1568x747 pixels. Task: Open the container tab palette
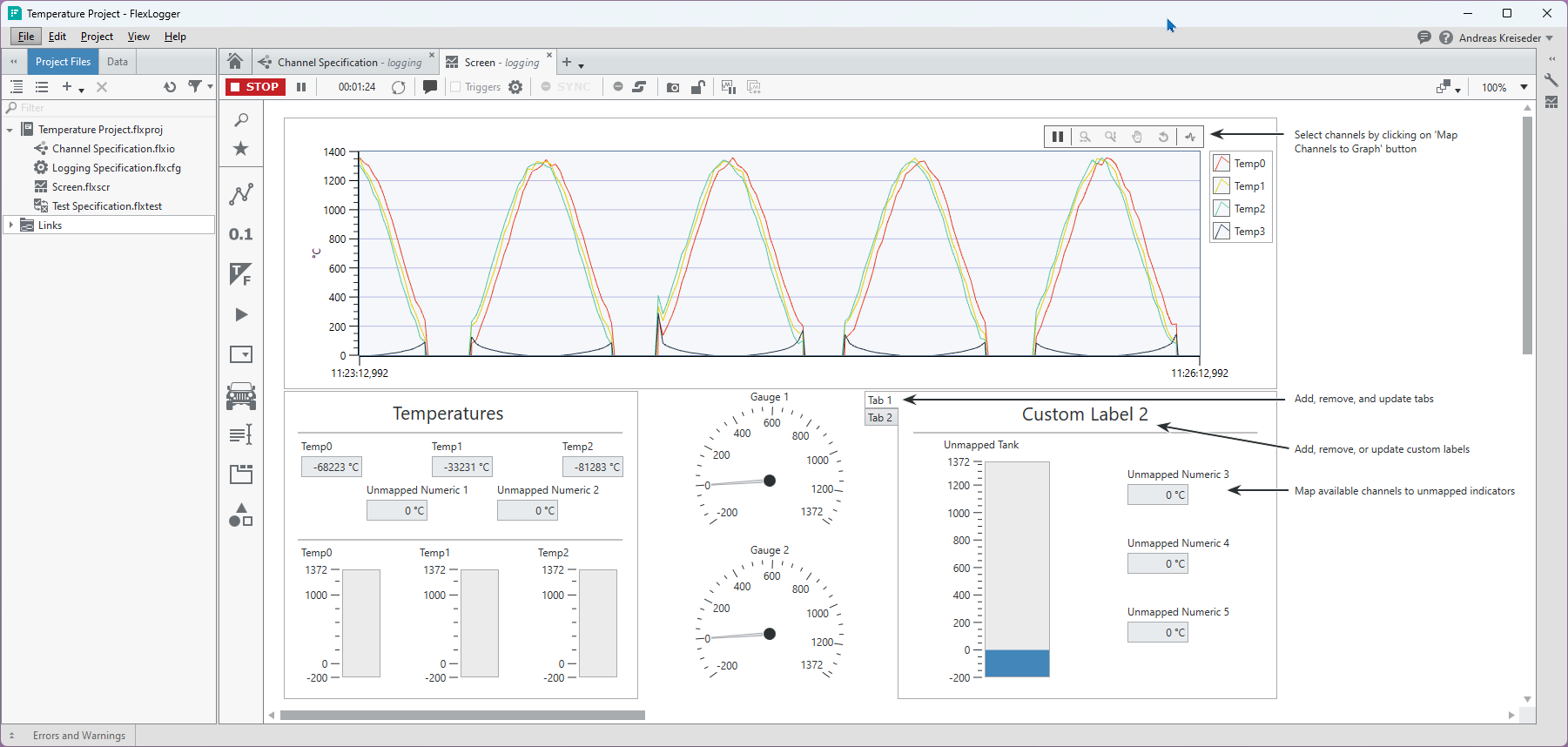coord(241,474)
